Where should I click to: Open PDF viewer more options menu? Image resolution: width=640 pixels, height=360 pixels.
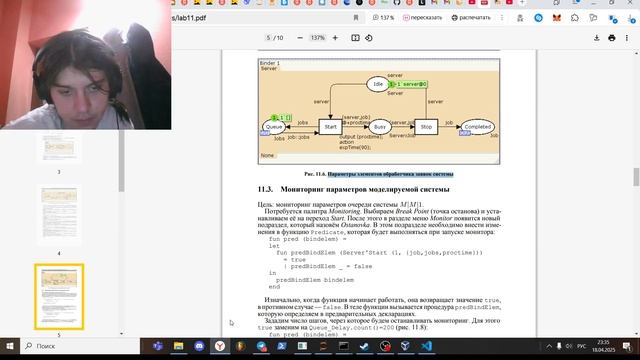627,38
